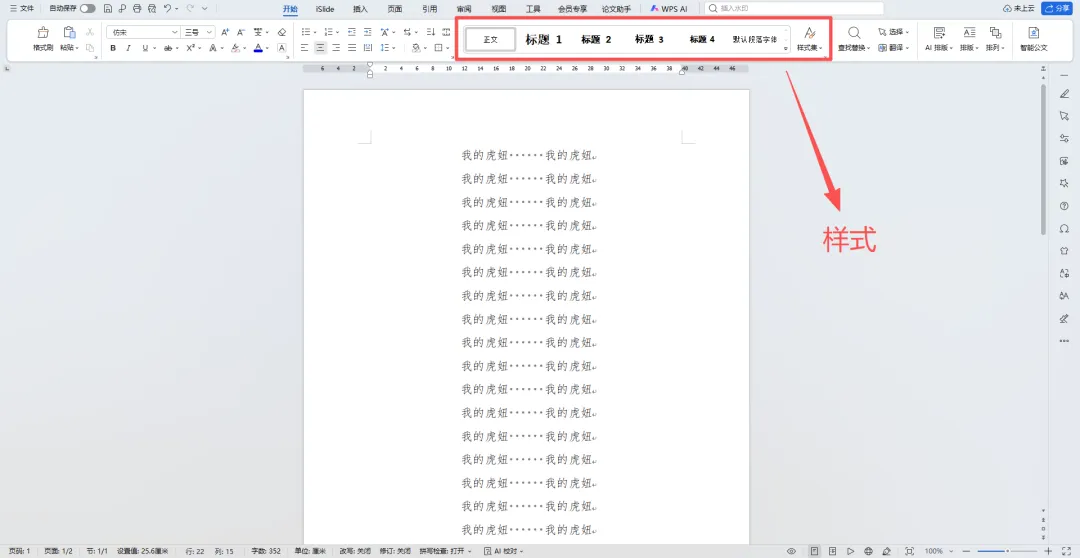Click the help question-mark icon in right sidebar
Viewport: 1080px width, 558px height.
pos(1064,206)
